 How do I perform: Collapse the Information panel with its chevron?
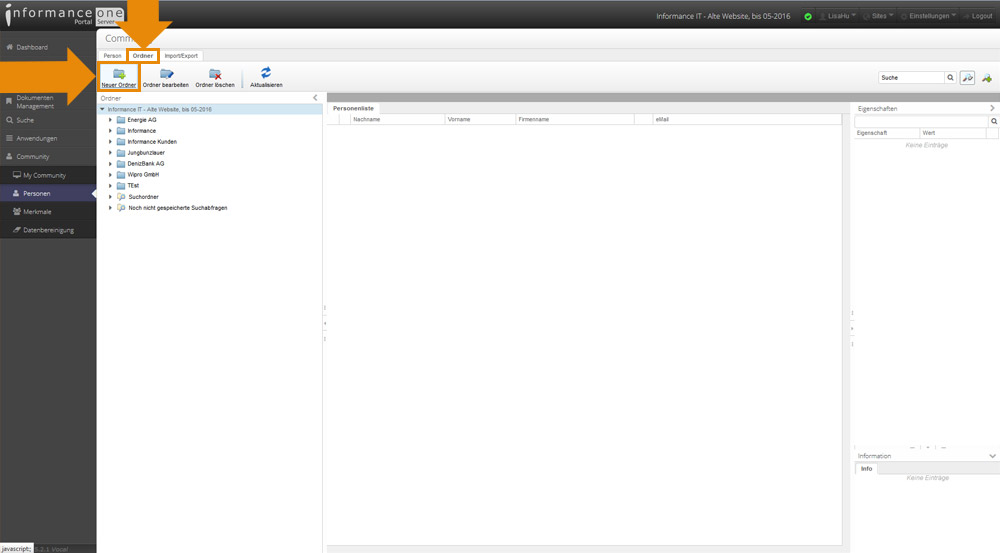click(992, 456)
